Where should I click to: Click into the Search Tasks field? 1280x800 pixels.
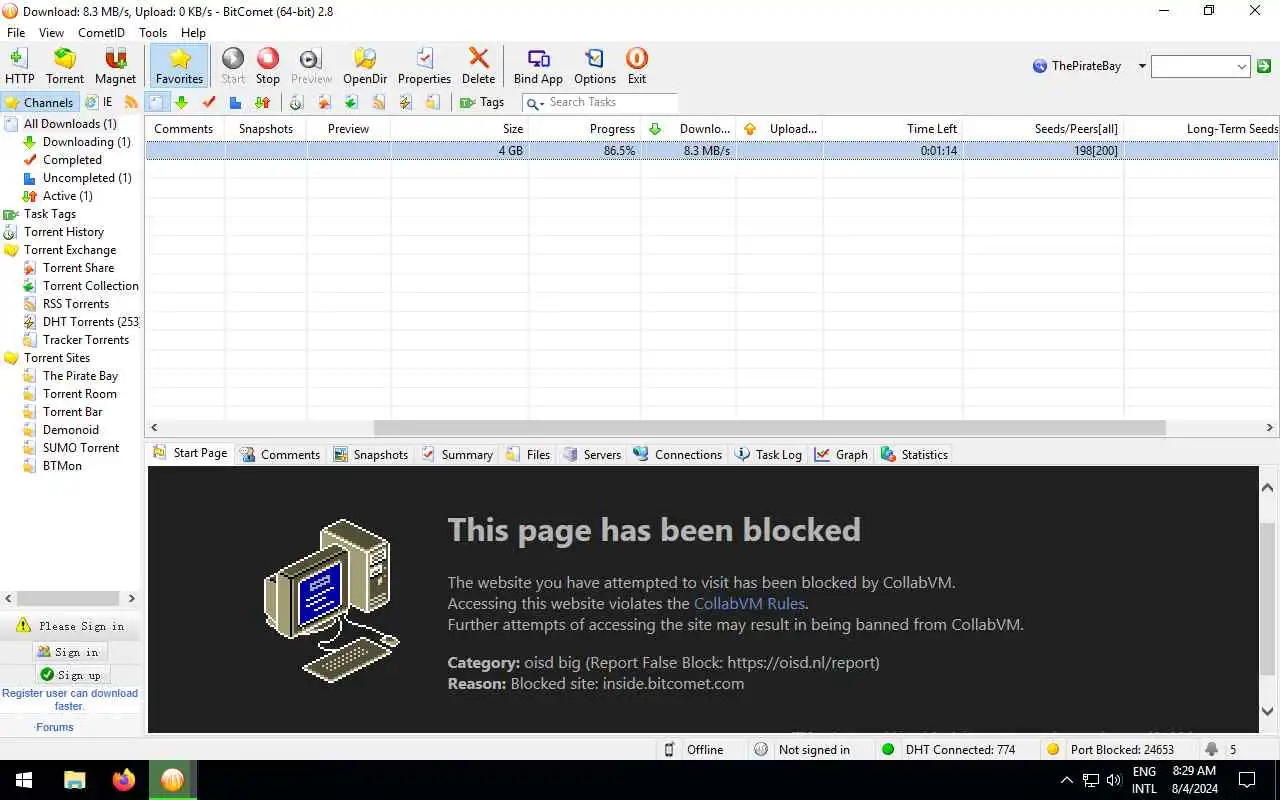[x=612, y=102]
